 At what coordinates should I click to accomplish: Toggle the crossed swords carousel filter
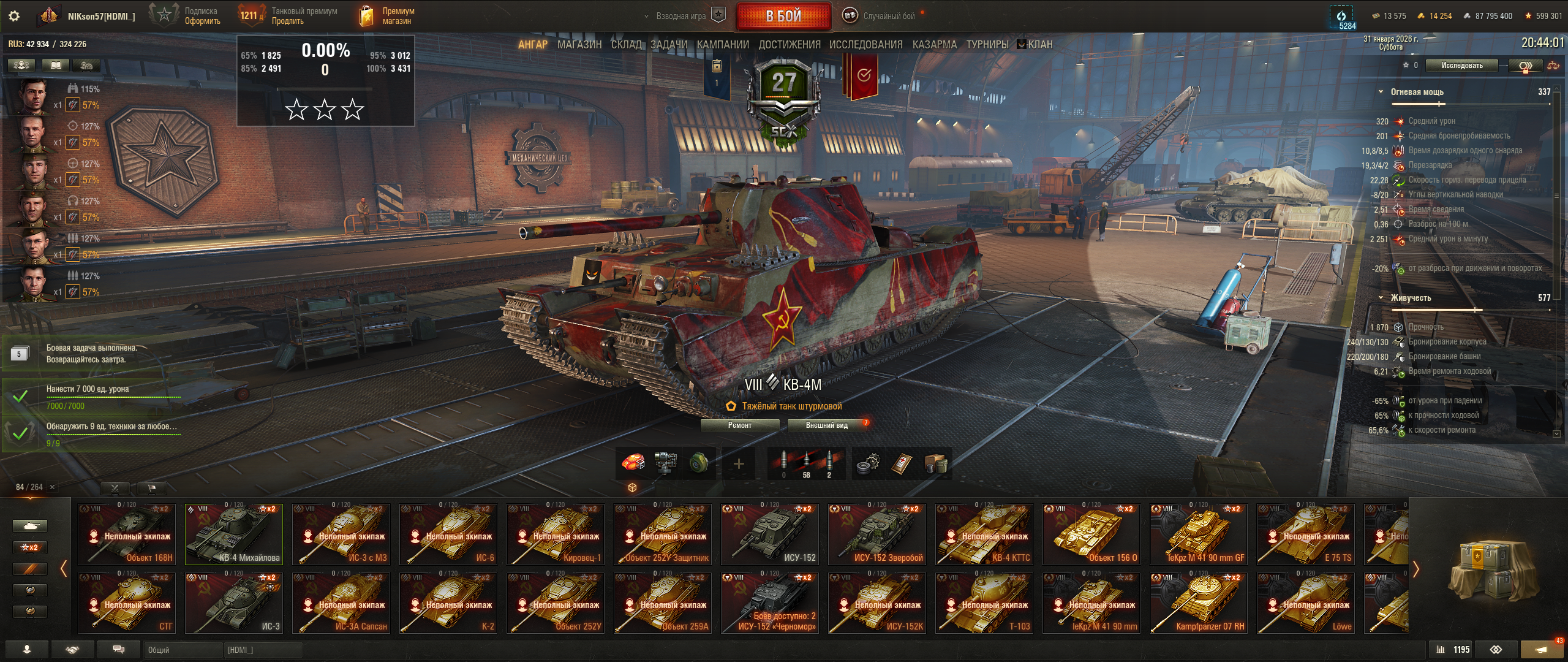115,489
